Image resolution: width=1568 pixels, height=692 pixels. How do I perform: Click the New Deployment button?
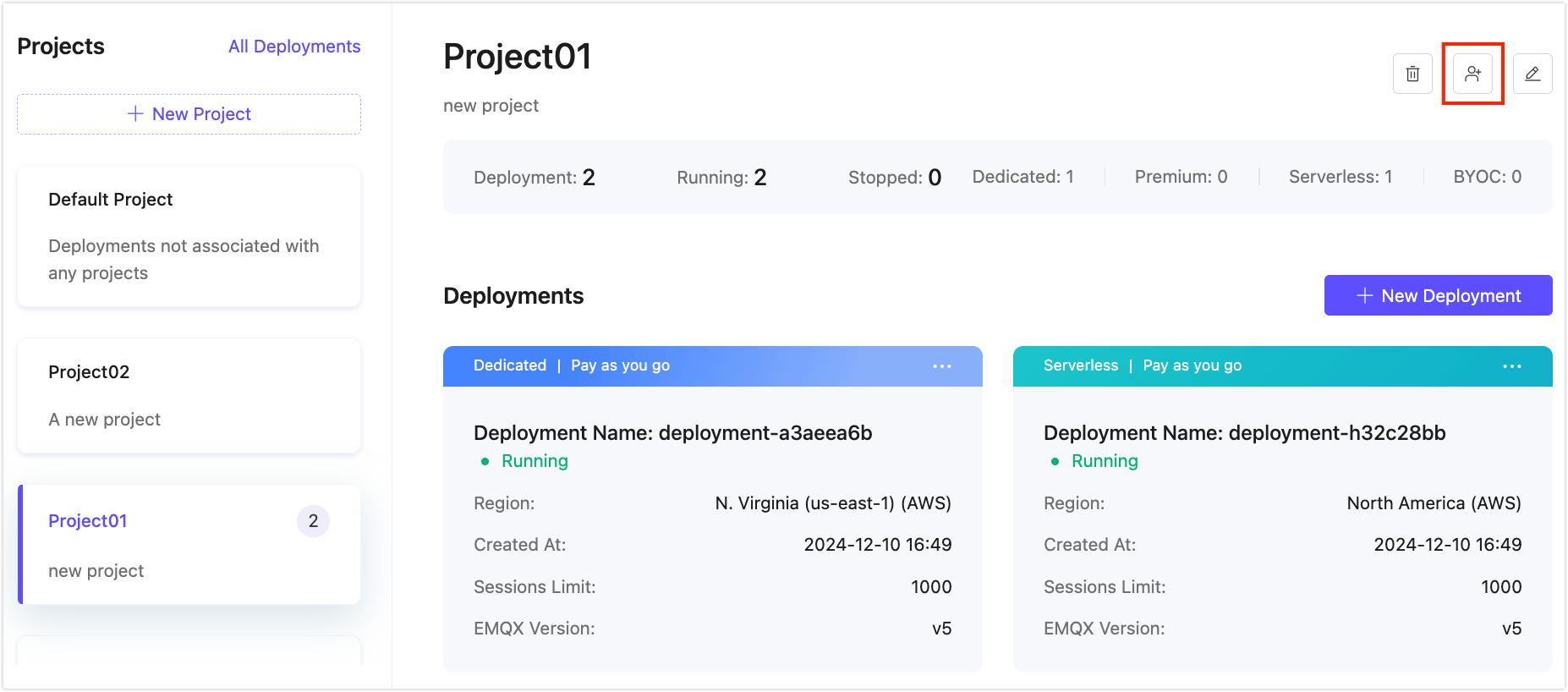tap(1438, 295)
